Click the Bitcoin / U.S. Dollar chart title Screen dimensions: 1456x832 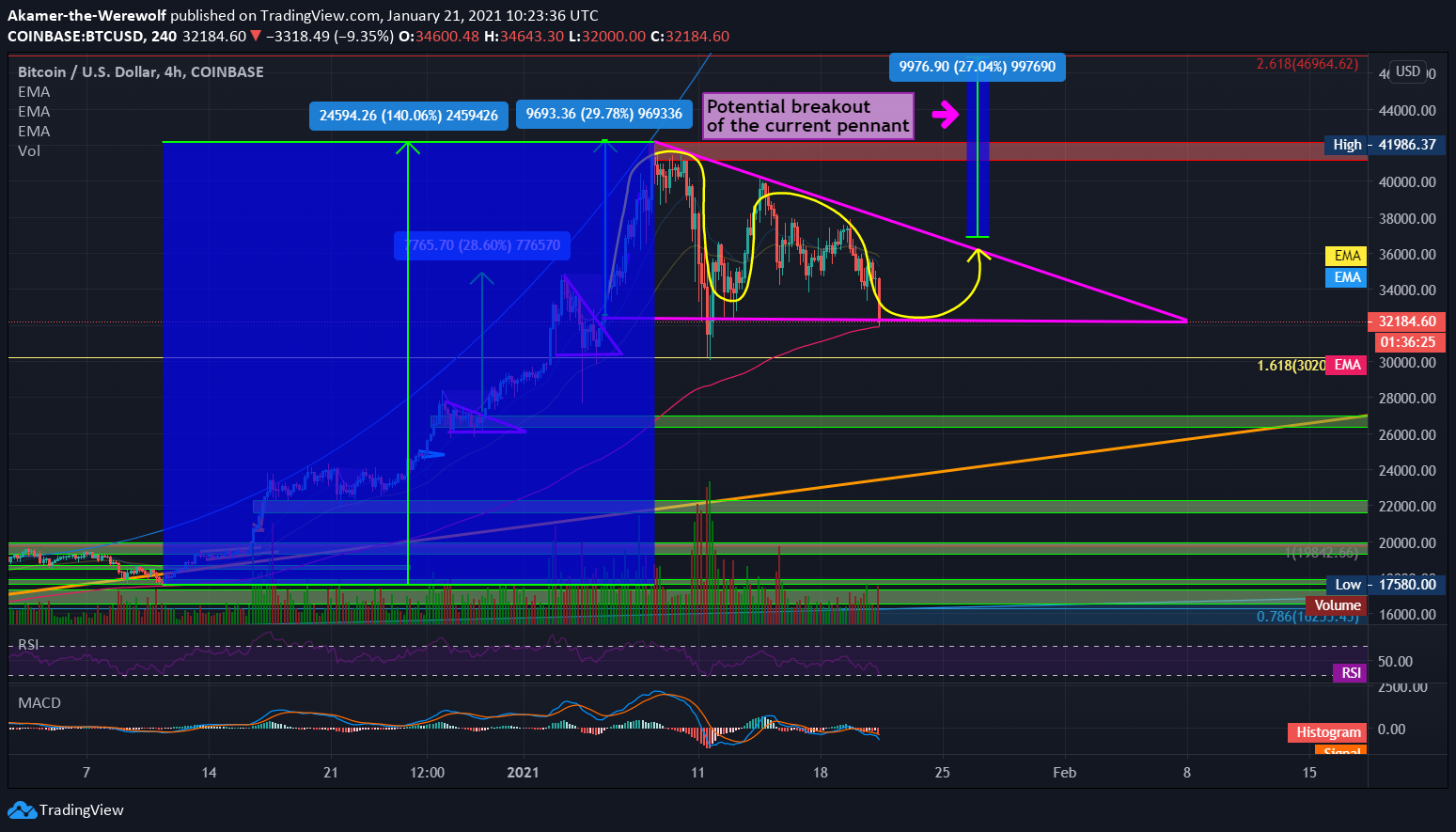[x=141, y=72]
